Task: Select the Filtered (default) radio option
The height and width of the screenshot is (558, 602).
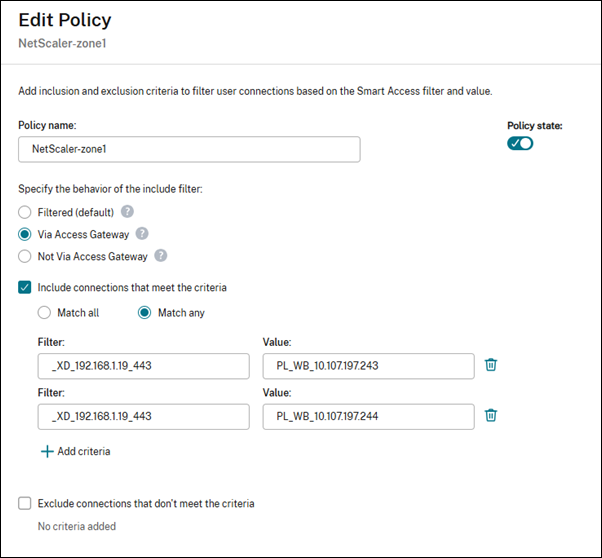Action: click(x=25, y=212)
